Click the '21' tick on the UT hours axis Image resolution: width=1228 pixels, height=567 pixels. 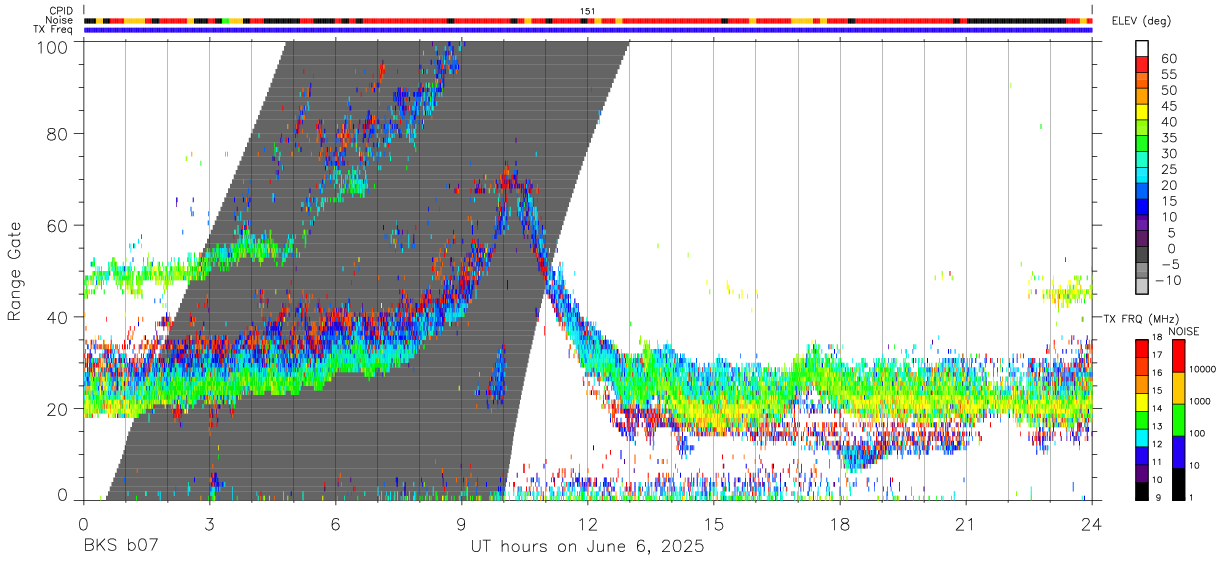966,523
